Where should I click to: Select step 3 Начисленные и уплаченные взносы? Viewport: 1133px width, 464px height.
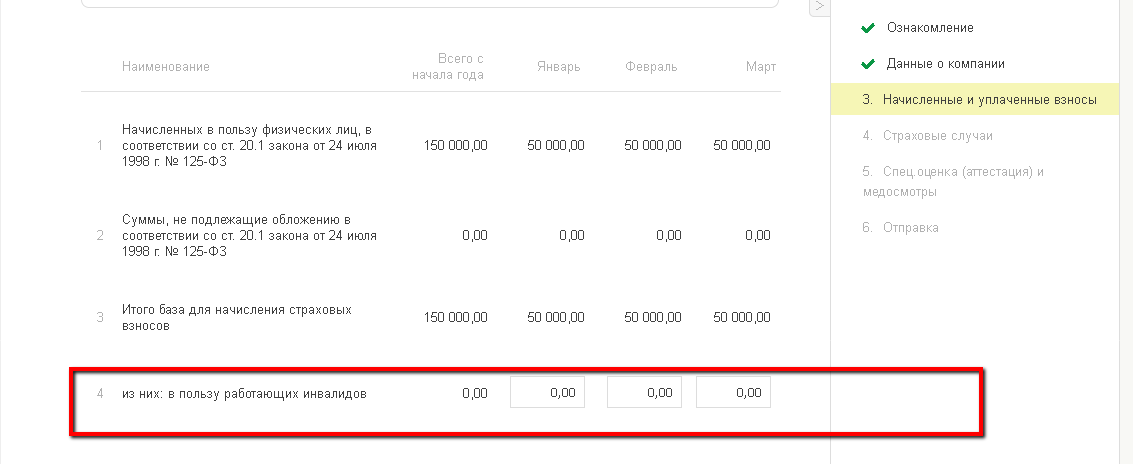point(975,100)
